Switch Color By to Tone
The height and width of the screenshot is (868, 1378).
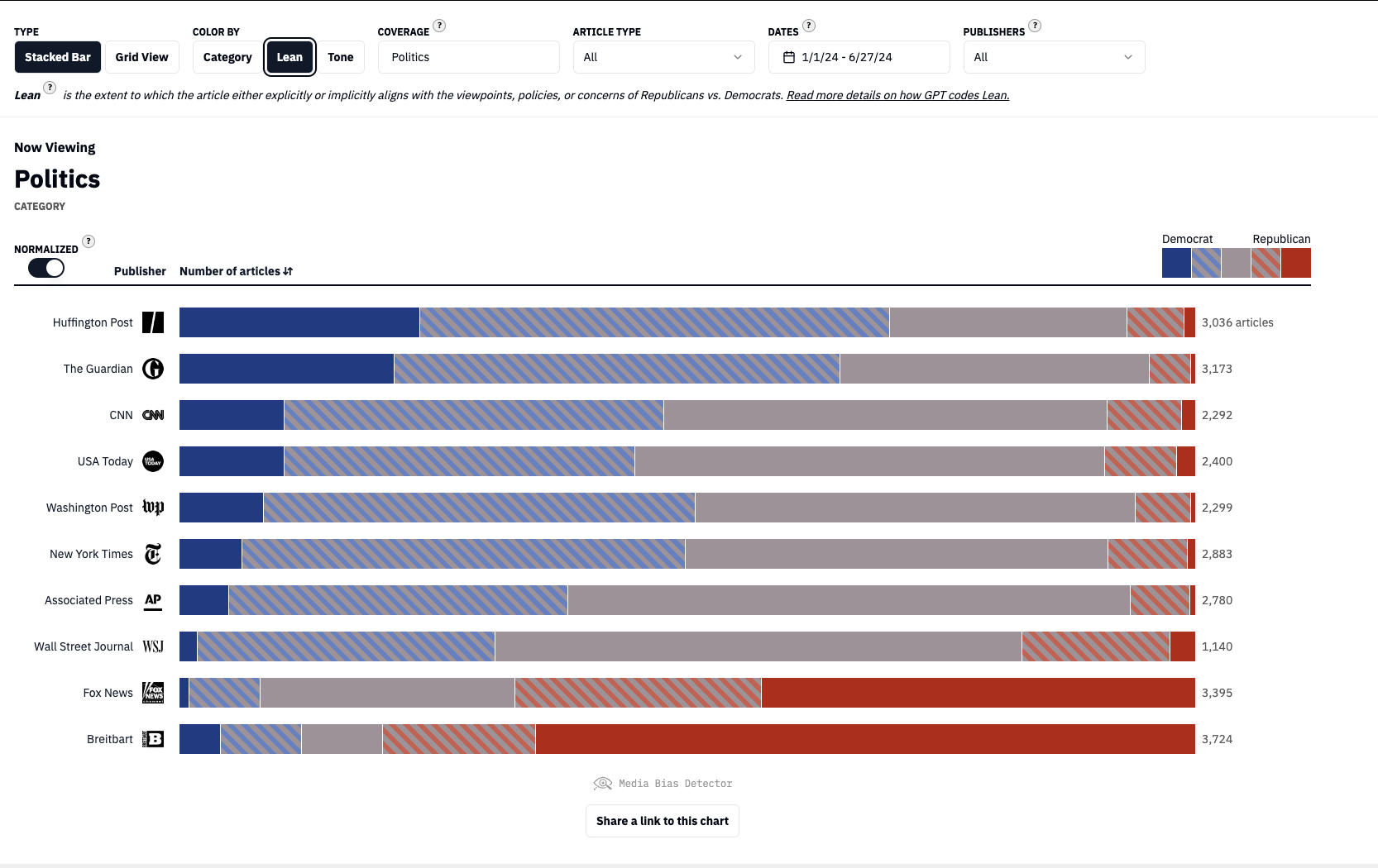[340, 57]
